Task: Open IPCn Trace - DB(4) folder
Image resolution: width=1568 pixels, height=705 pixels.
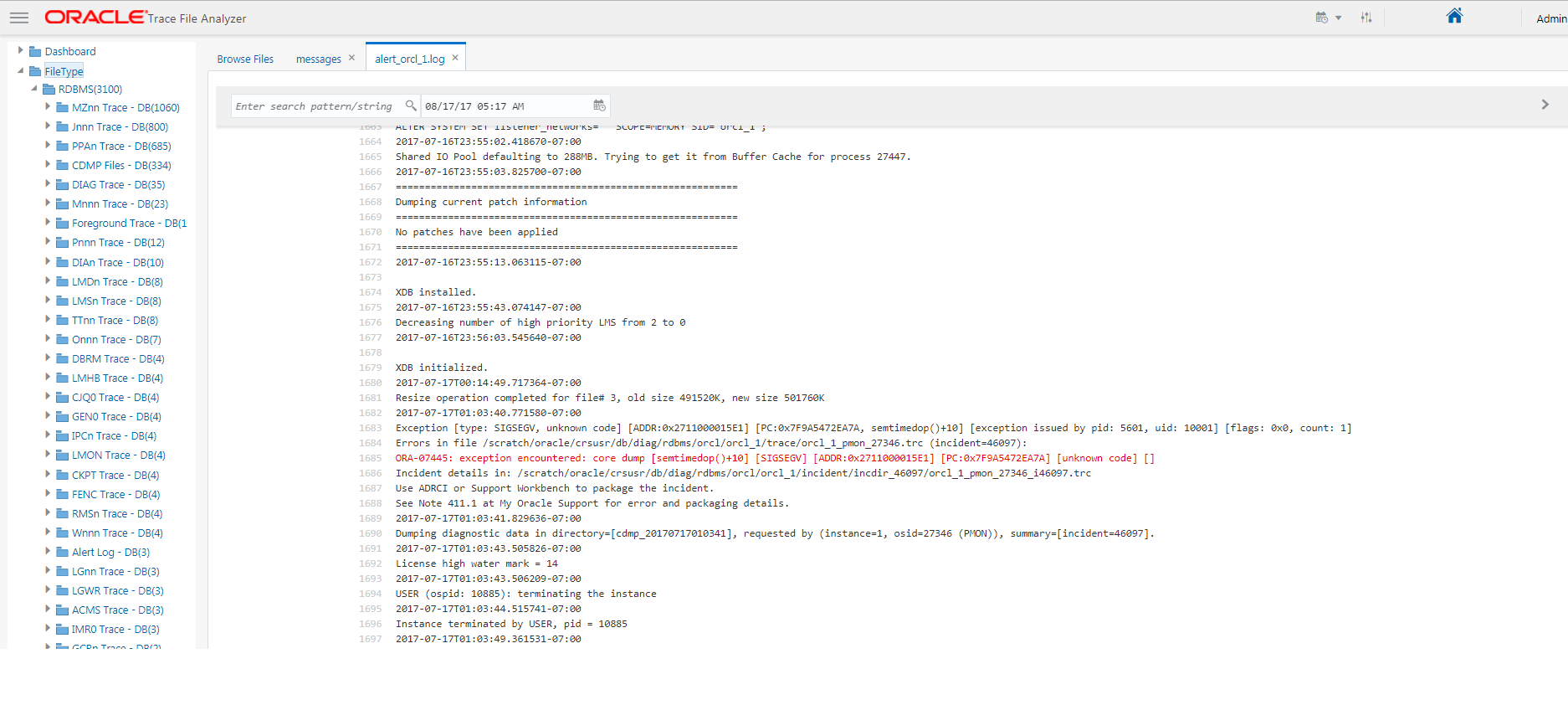Action: tap(114, 435)
